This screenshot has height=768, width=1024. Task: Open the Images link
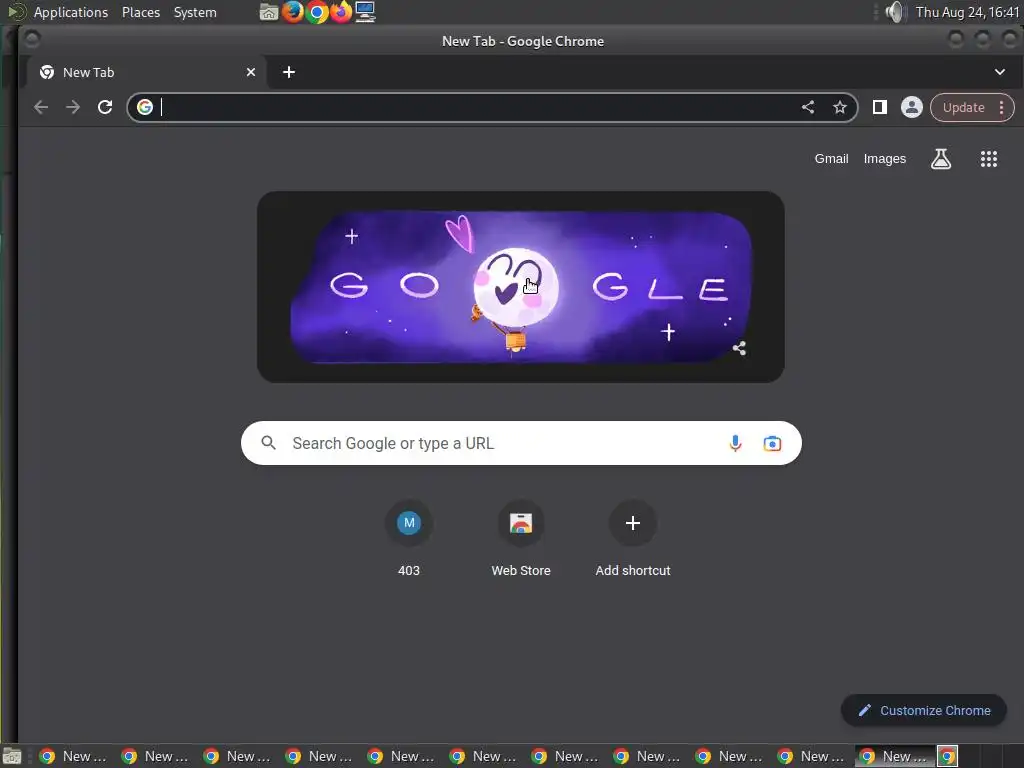(x=885, y=159)
